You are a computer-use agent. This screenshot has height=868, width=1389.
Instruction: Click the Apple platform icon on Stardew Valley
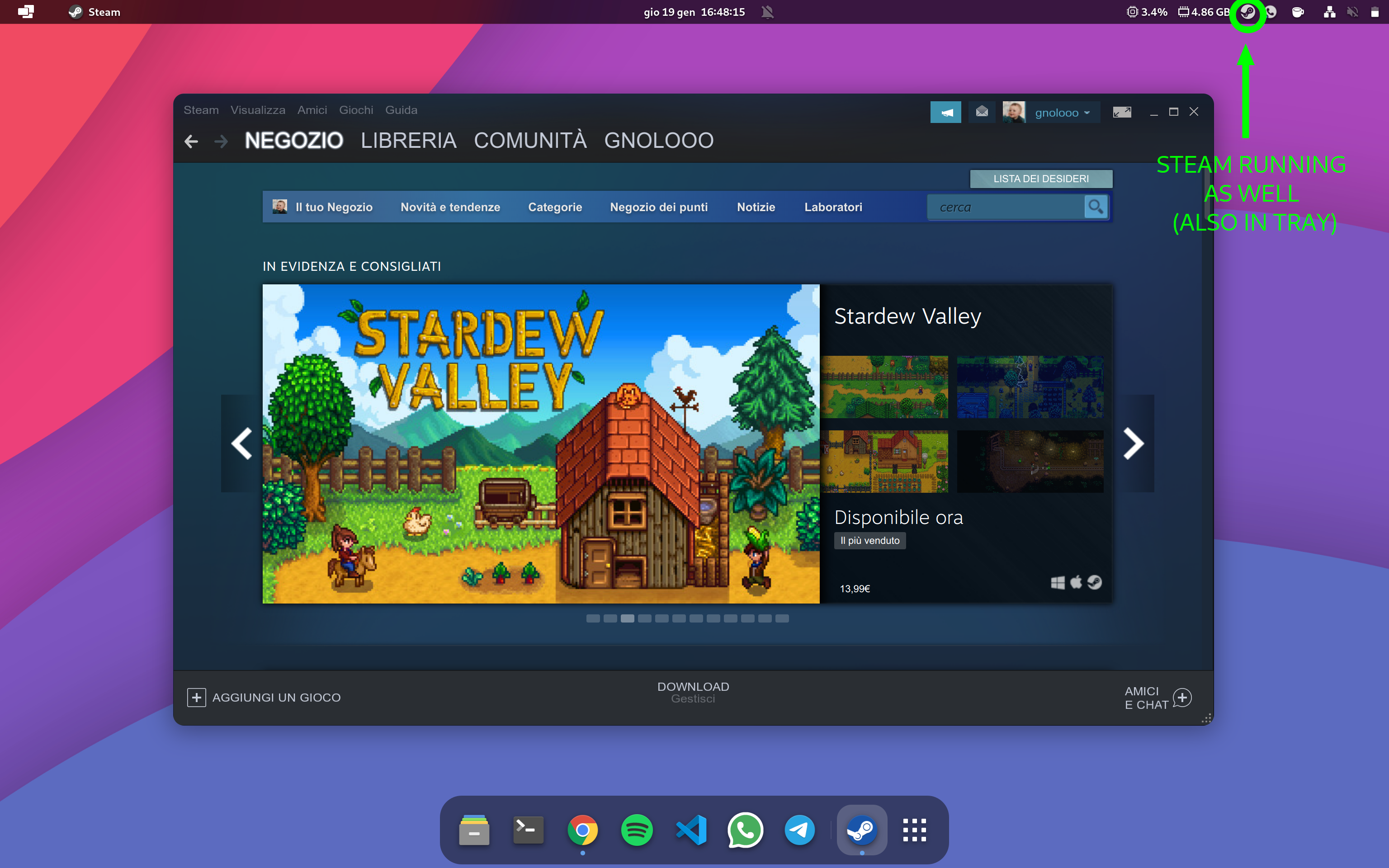1076,582
